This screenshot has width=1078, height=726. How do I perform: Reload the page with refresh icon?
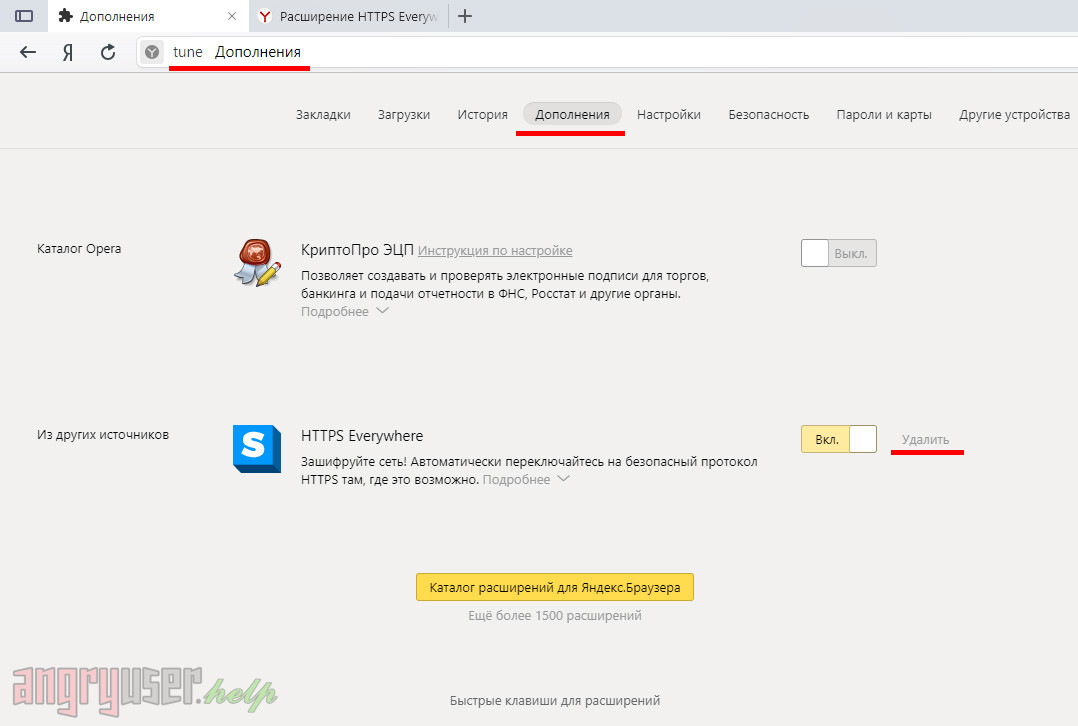tap(108, 52)
